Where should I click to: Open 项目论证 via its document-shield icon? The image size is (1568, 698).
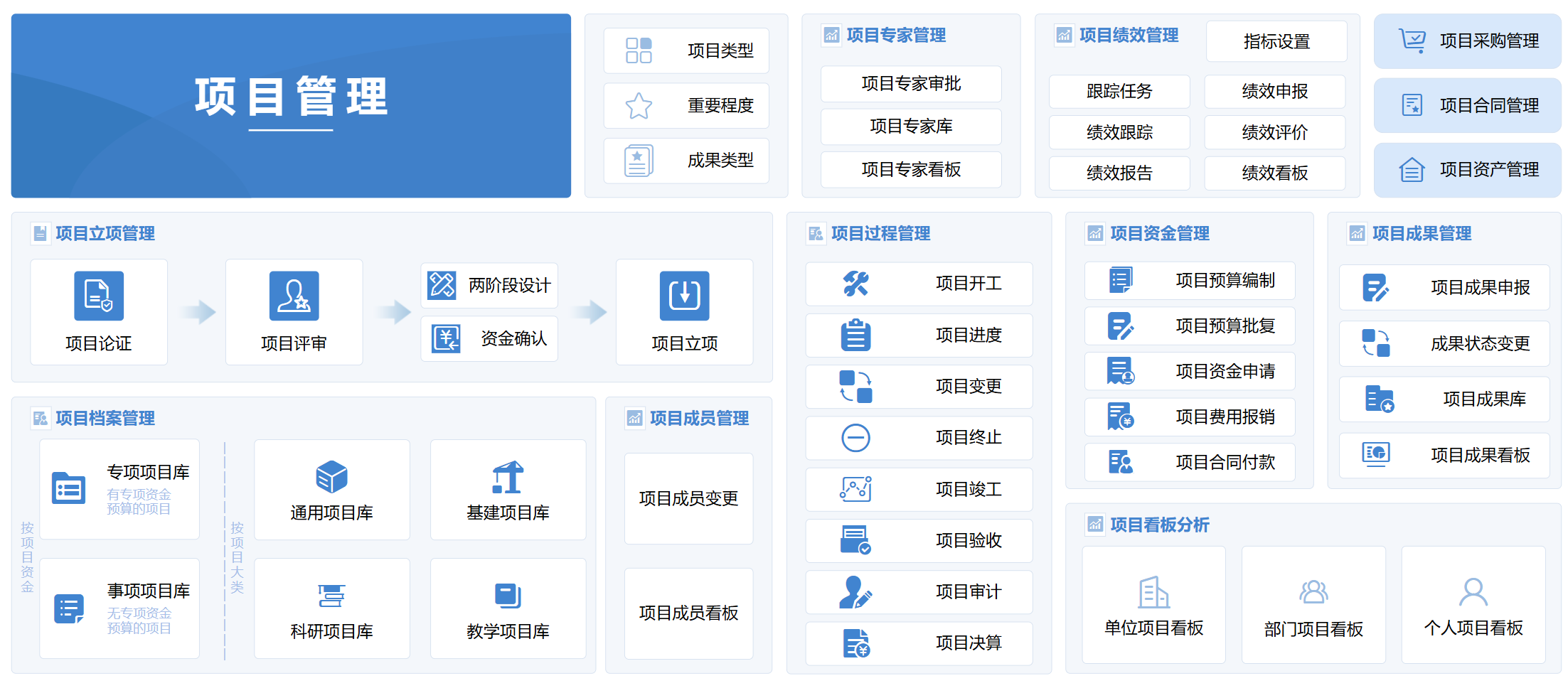pyautogui.click(x=98, y=296)
